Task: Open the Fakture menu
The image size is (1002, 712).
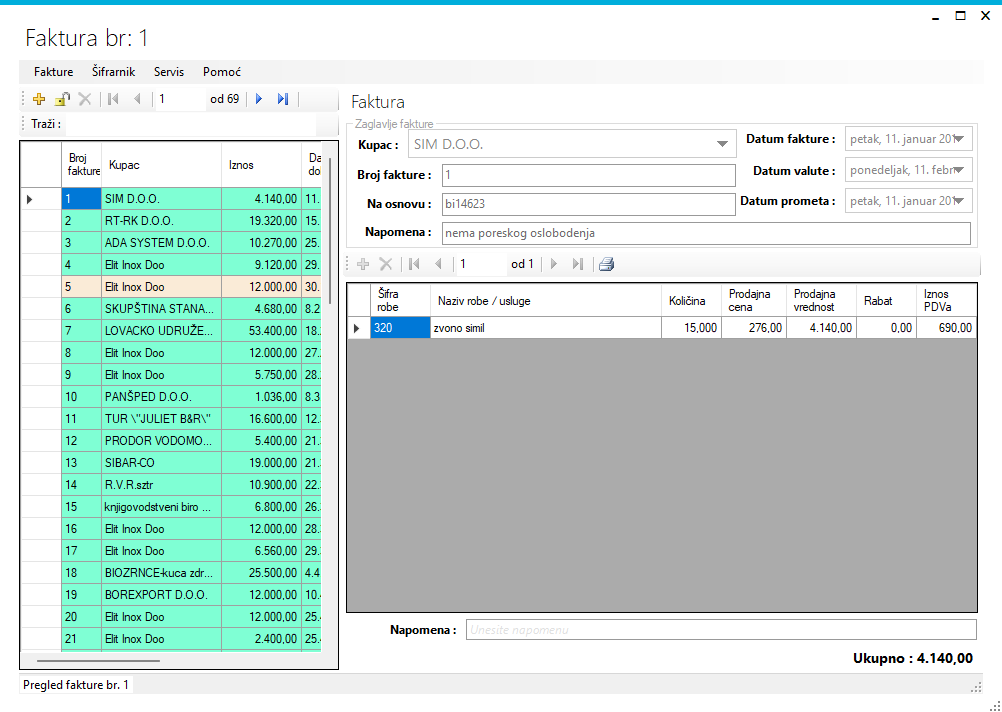Action: click(x=53, y=72)
